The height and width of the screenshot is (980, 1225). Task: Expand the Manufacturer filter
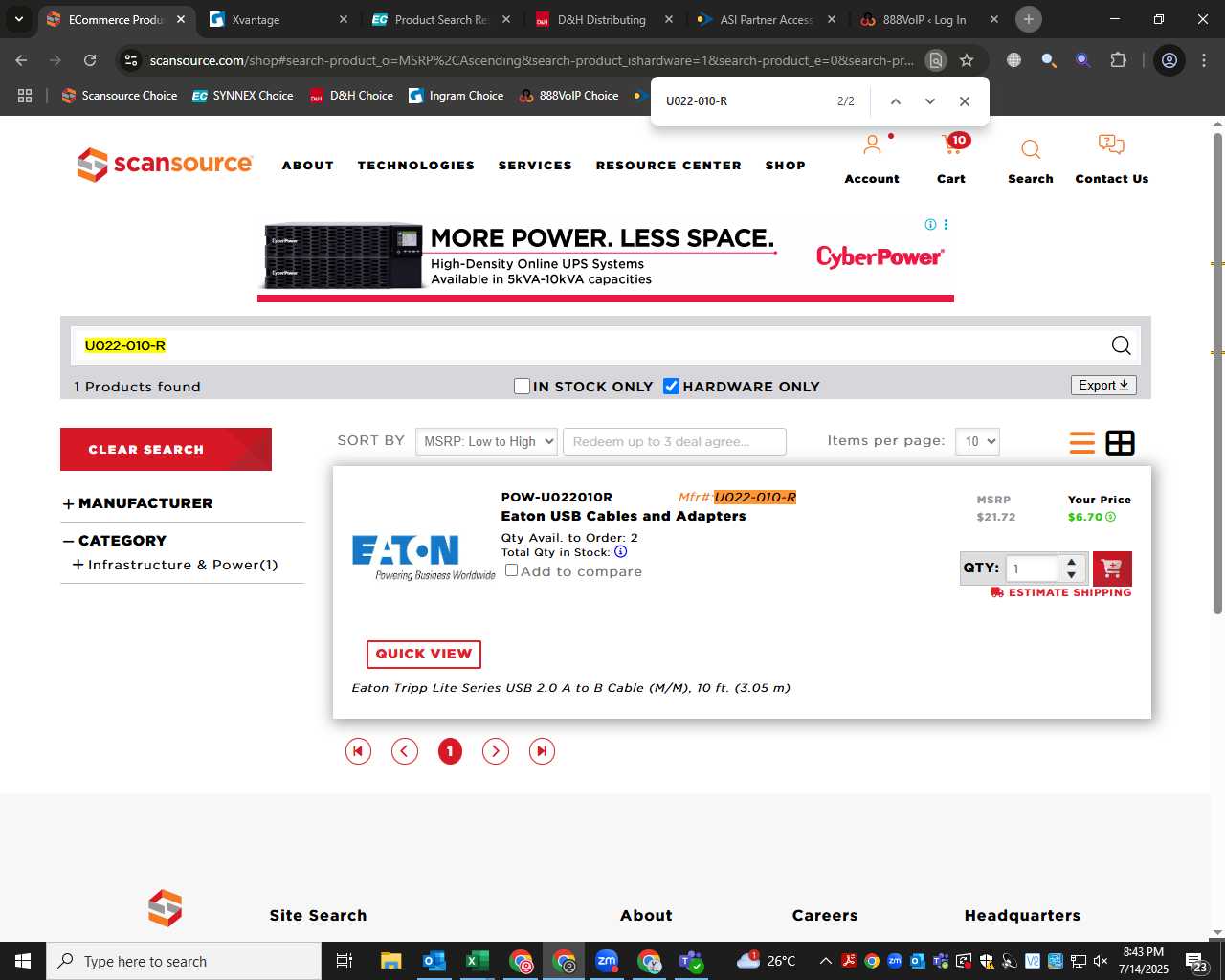click(68, 503)
